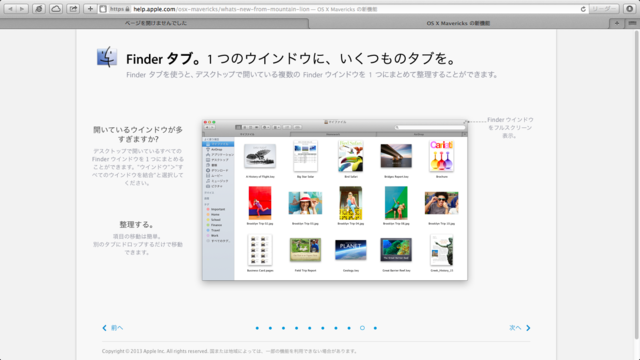Select the fifth pagination dot
The image size is (640, 360).
(x=309, y=328)
